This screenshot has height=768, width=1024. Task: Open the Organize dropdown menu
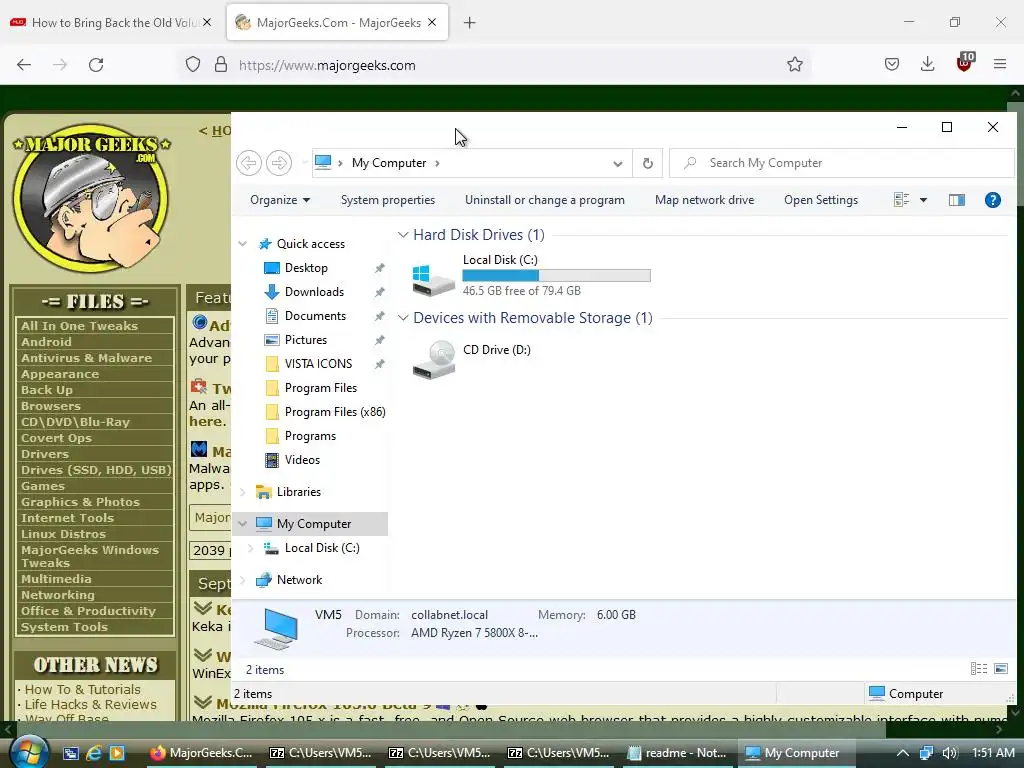(280, 200)
